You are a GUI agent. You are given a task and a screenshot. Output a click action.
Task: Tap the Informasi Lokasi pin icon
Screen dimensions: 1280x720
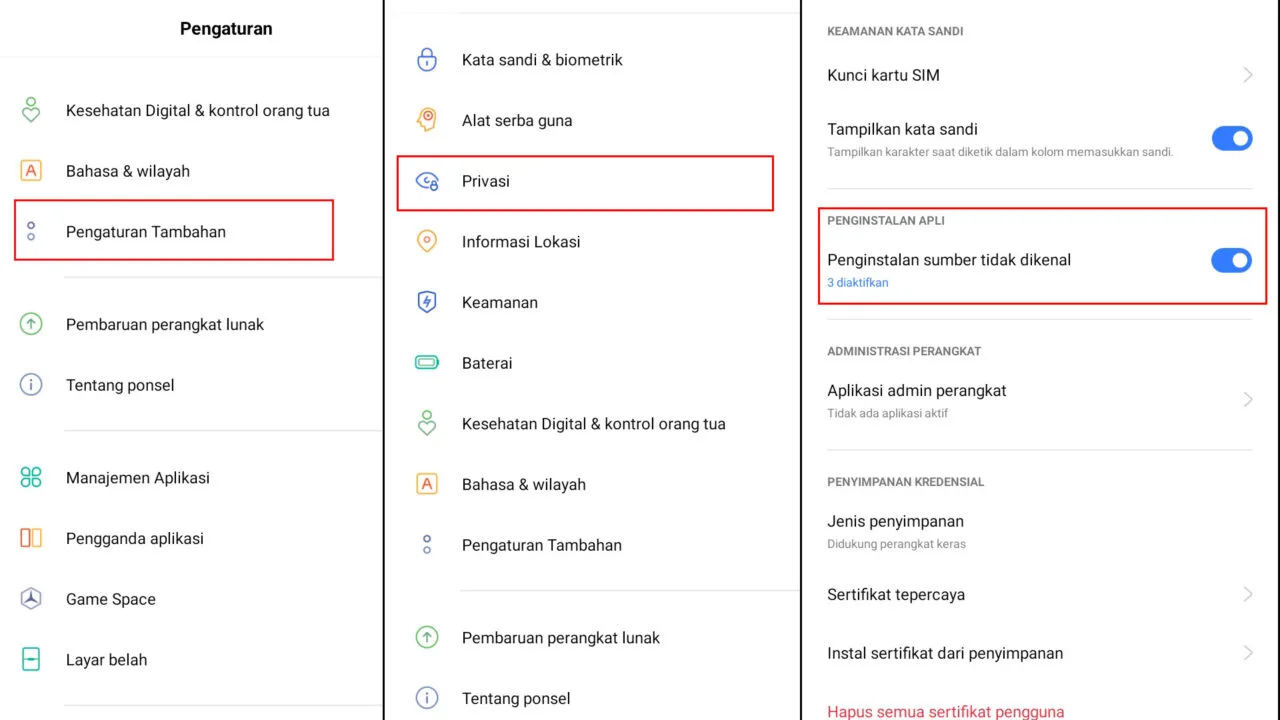pyautogui.click(x=427, y=241)
